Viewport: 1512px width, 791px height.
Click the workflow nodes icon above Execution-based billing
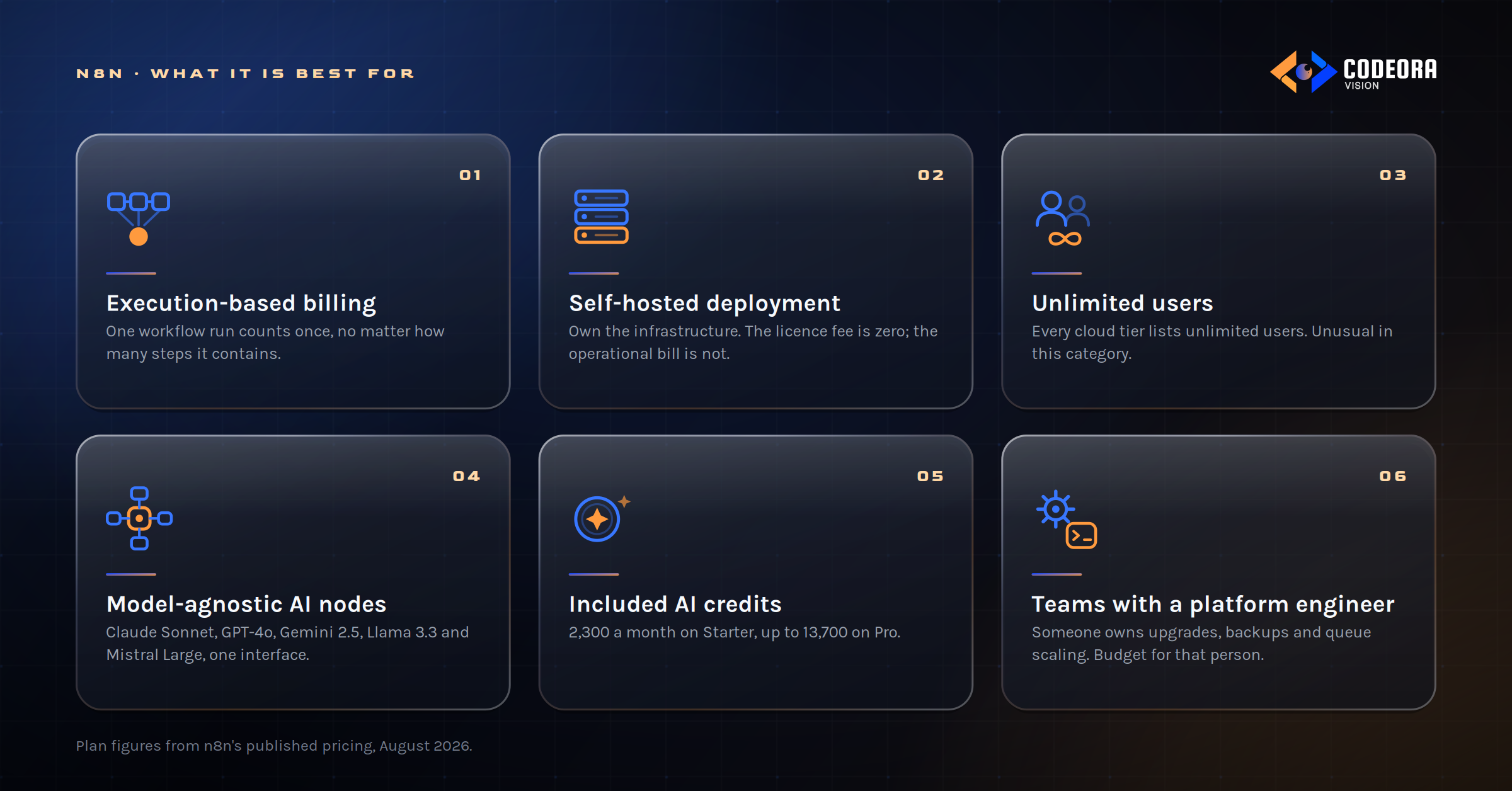pos(139,219)
